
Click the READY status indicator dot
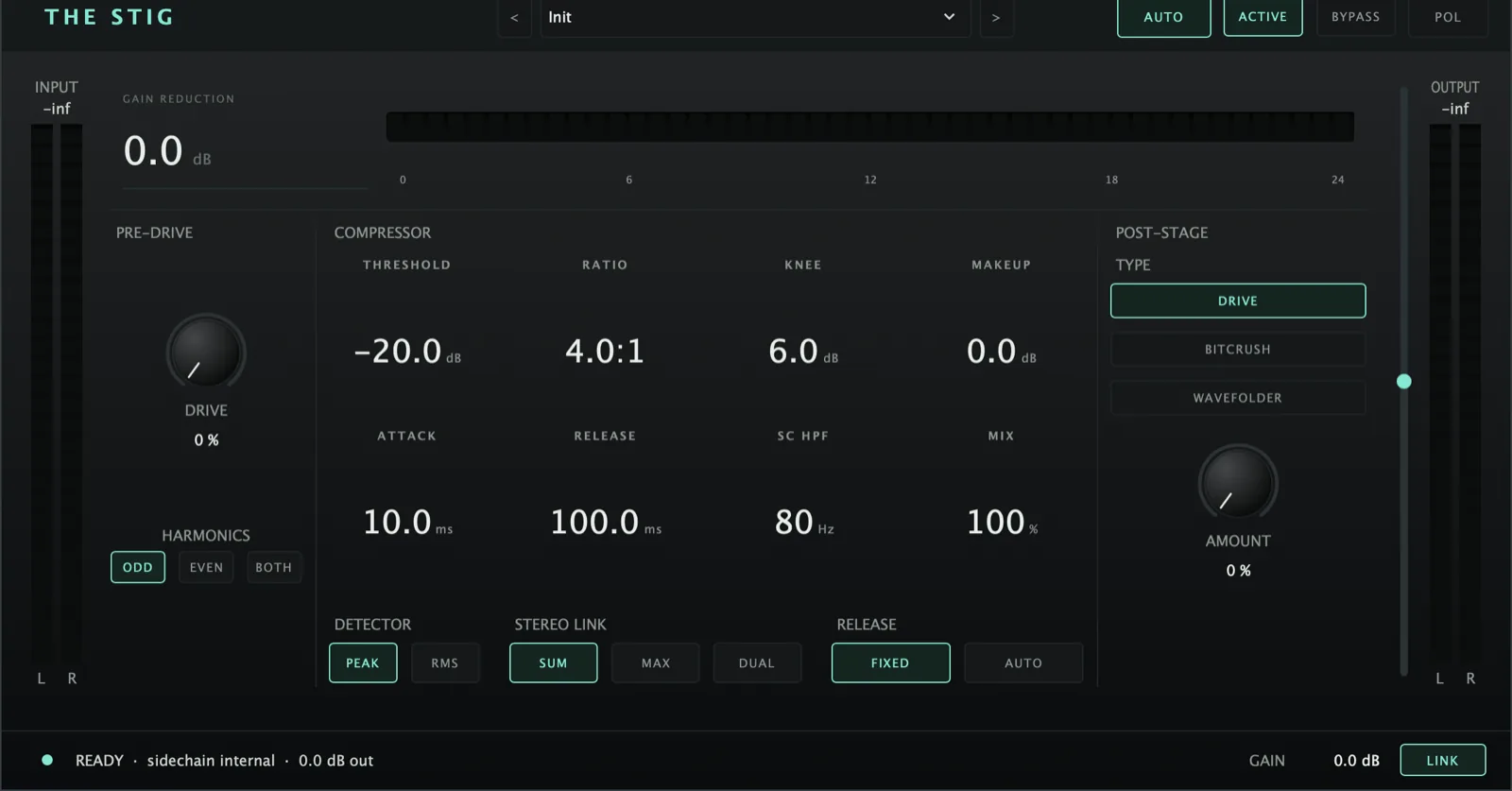pyautogui.click(x=47, y=760)
